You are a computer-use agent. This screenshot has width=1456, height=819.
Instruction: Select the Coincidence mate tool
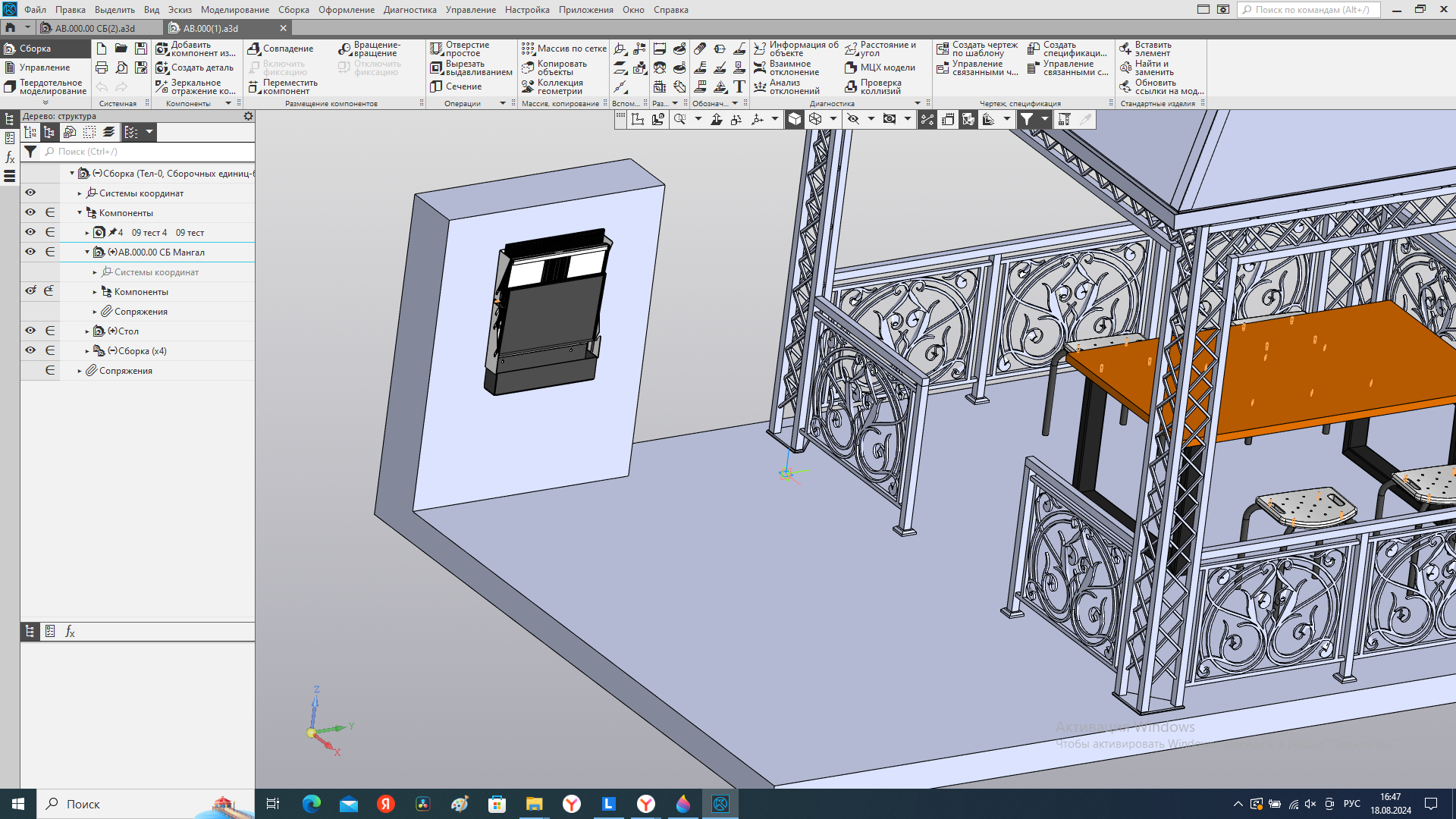pyautogui.click(x=254, y=49)
